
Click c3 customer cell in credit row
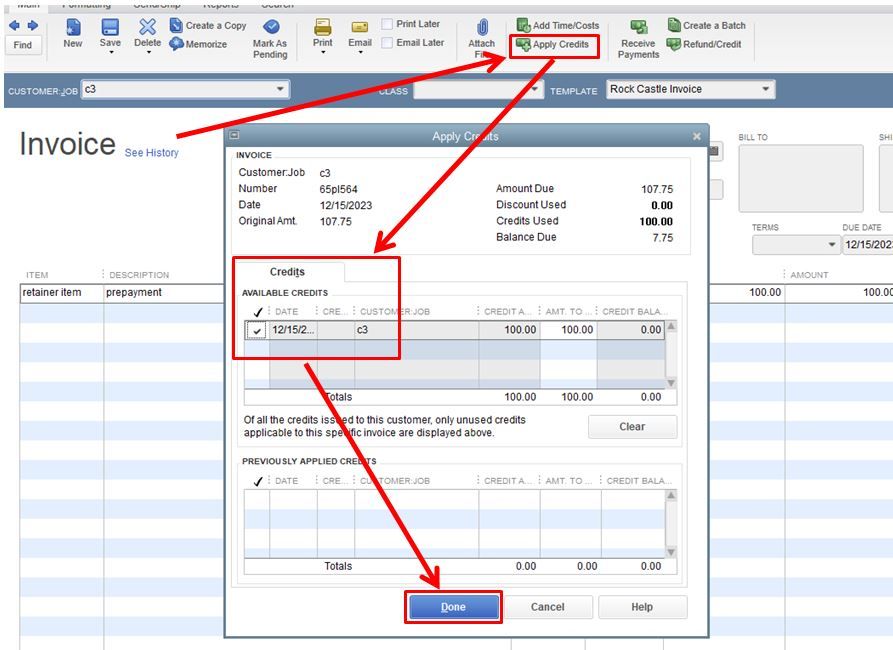(x=417, y=330)
